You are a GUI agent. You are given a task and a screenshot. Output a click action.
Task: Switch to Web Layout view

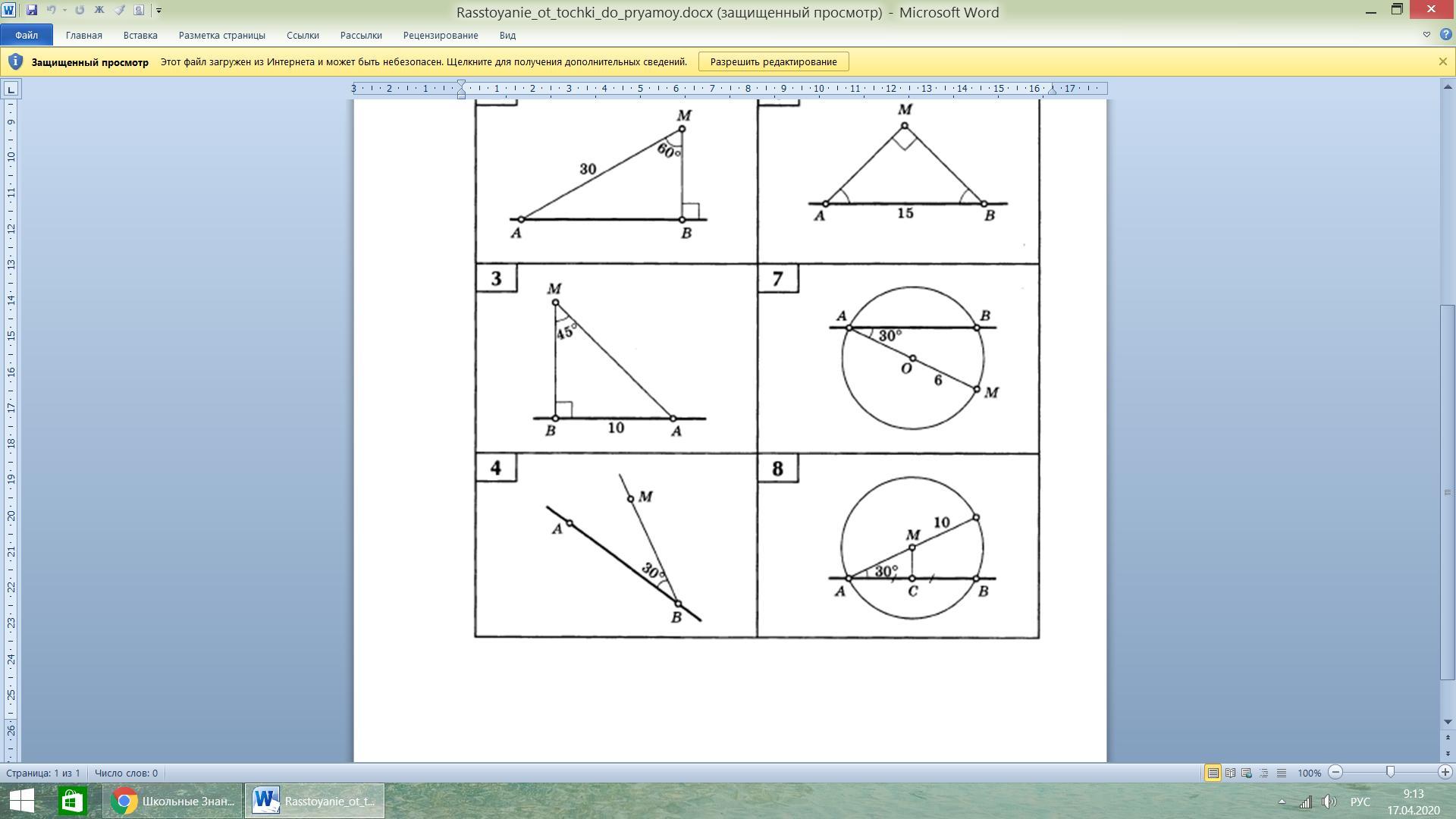click(x=1247, y=773)
